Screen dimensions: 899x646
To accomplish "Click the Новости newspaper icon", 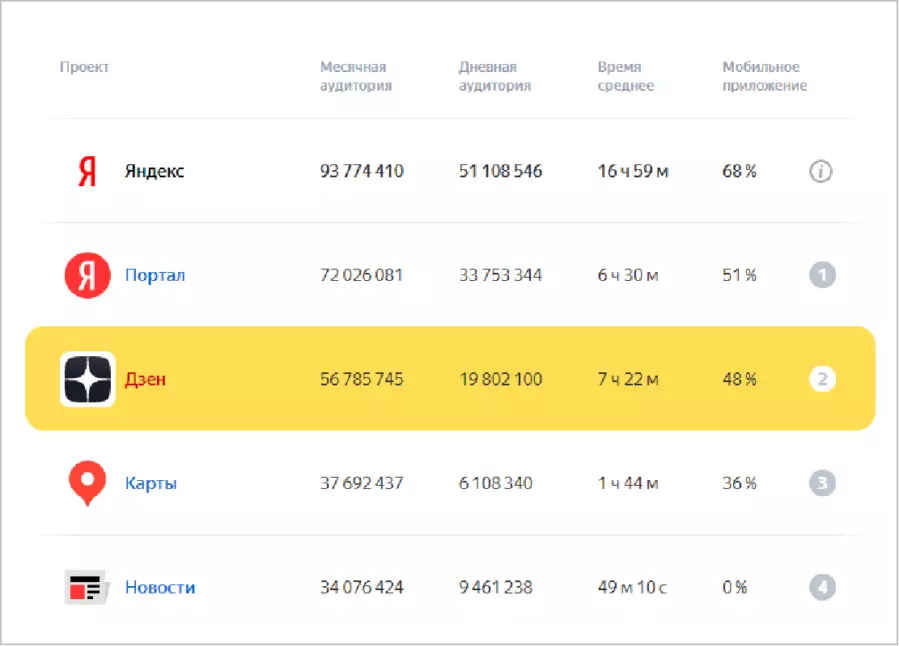I will tap(87, 587).
